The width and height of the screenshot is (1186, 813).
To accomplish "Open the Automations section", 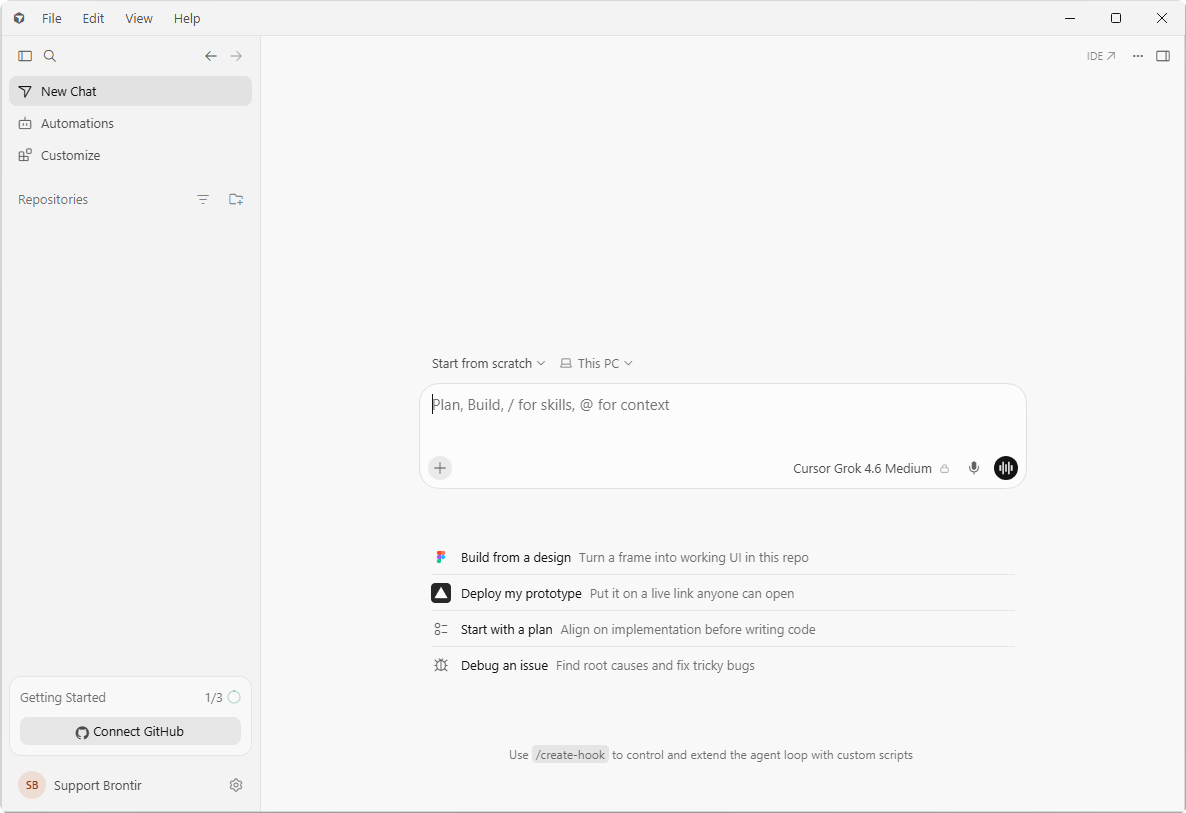I will click(x=130, y=123).
